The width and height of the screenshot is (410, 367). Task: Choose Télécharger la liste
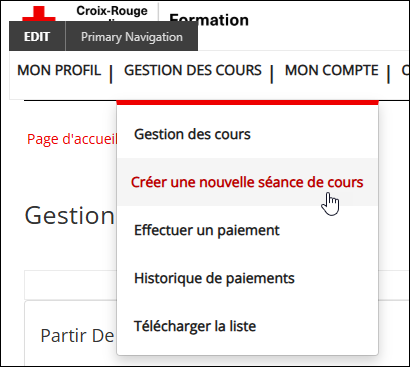pyautogui.click(x=247, y=326)
